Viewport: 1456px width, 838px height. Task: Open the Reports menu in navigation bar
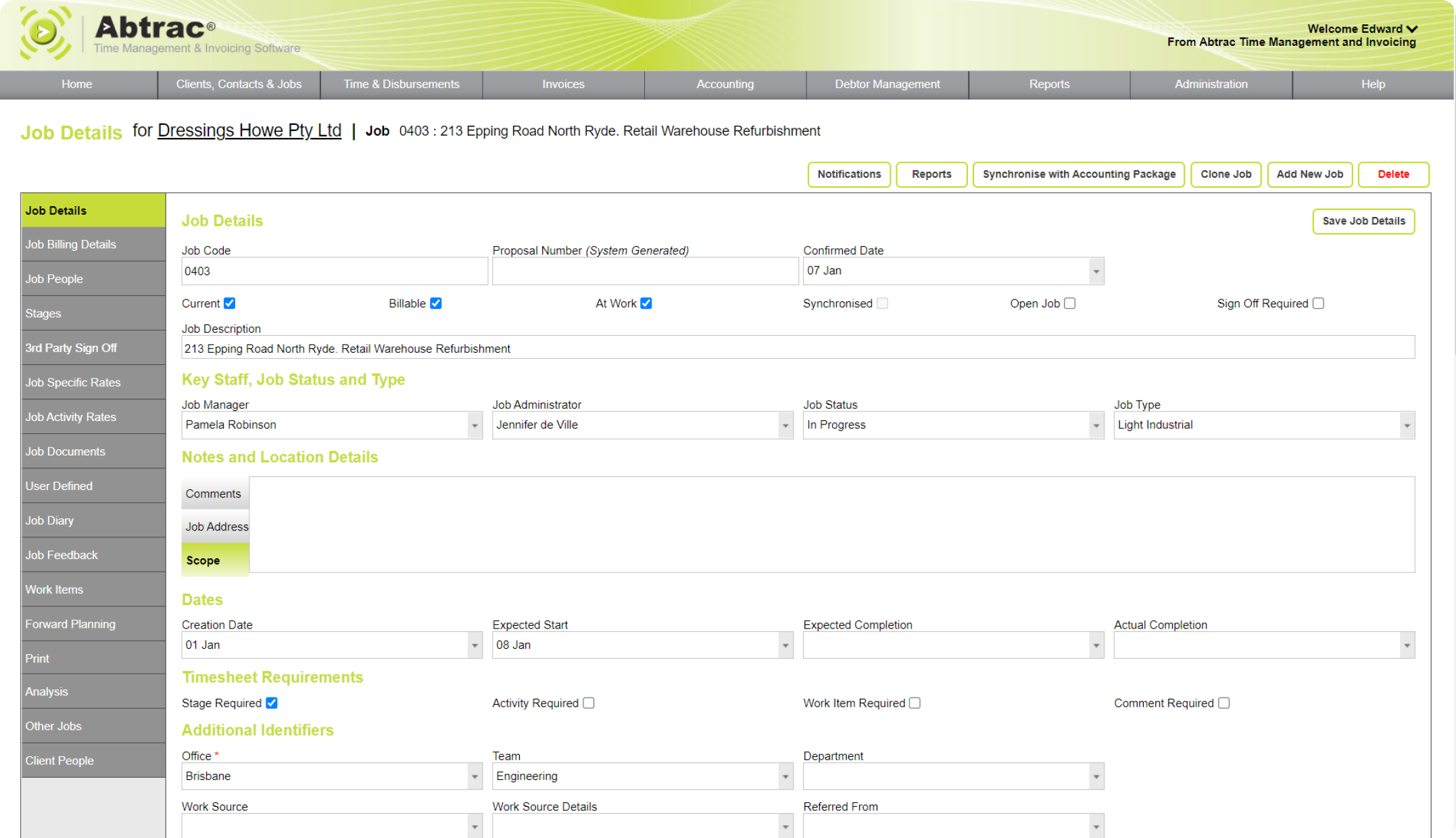pyautogui.click(x=1049, y=84)
